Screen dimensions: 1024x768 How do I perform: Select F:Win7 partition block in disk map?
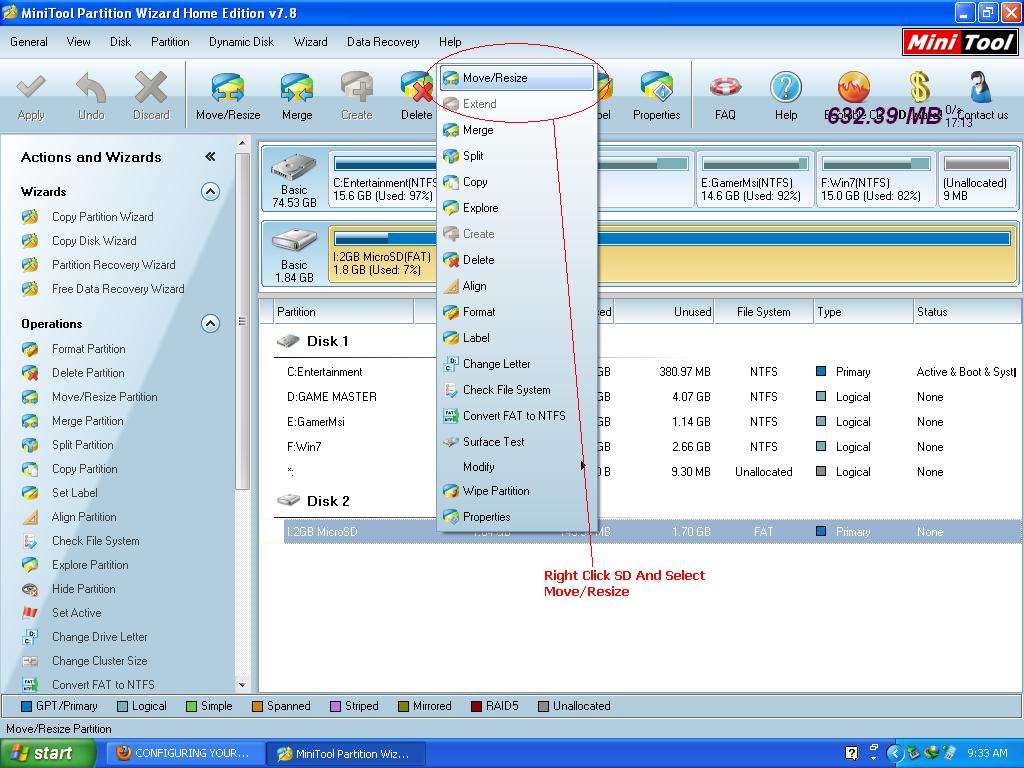pyautogui.click(x=875, y=179)
